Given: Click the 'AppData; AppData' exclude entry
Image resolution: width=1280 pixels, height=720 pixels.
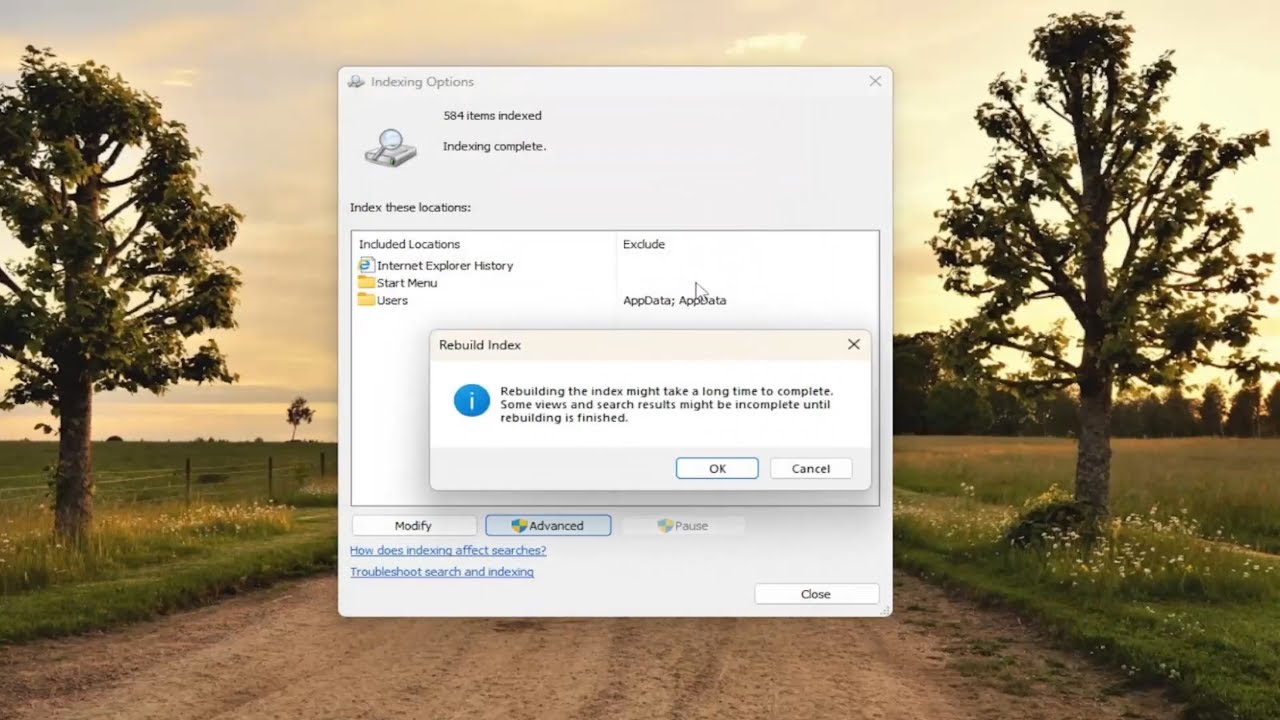Looking at the screenshot, I should pyautogui.click(x=675, y=300).
